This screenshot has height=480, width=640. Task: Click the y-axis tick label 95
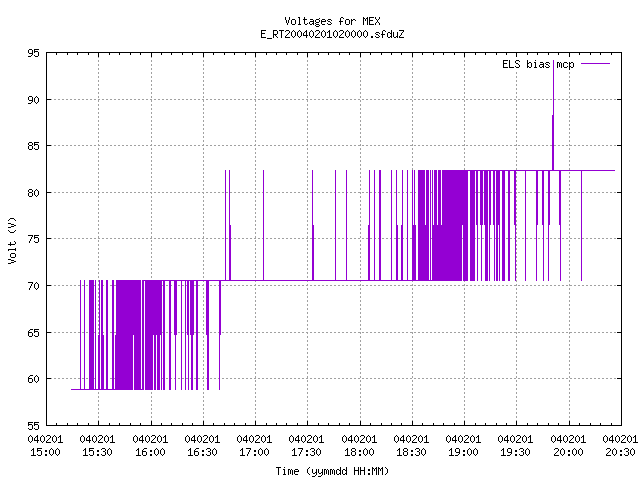click(33, 53)
